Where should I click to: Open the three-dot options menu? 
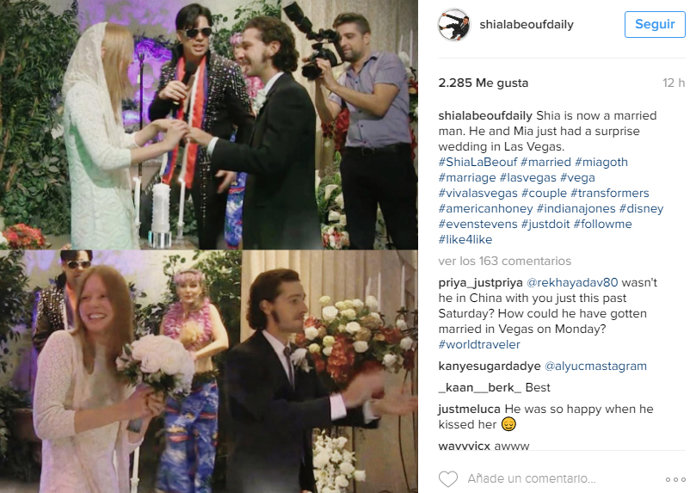tap(675, 479)
